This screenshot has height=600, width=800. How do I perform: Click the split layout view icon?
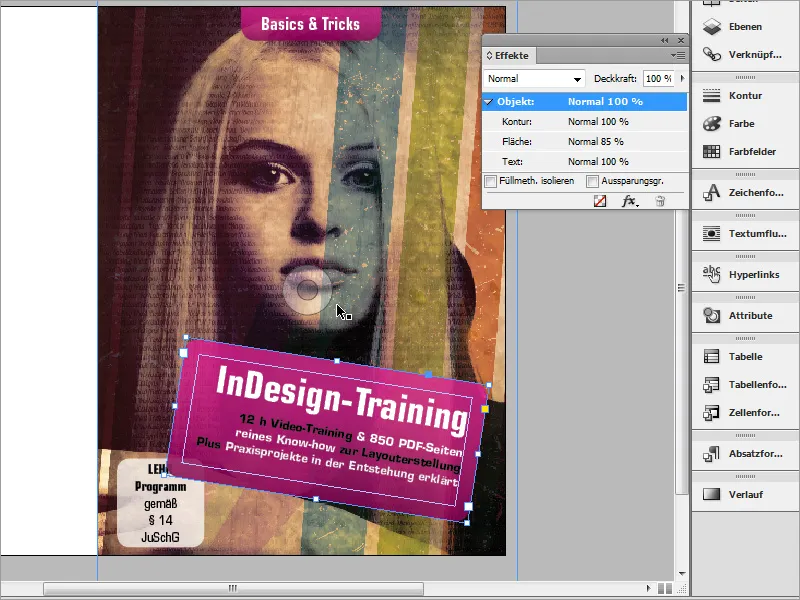(x=665, y=588)
